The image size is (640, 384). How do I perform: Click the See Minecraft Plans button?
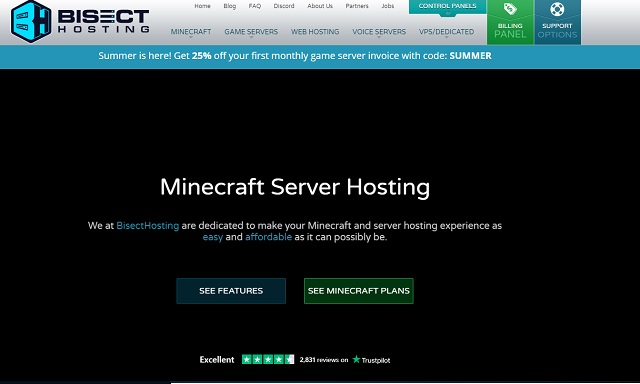[x=359, y=291]
